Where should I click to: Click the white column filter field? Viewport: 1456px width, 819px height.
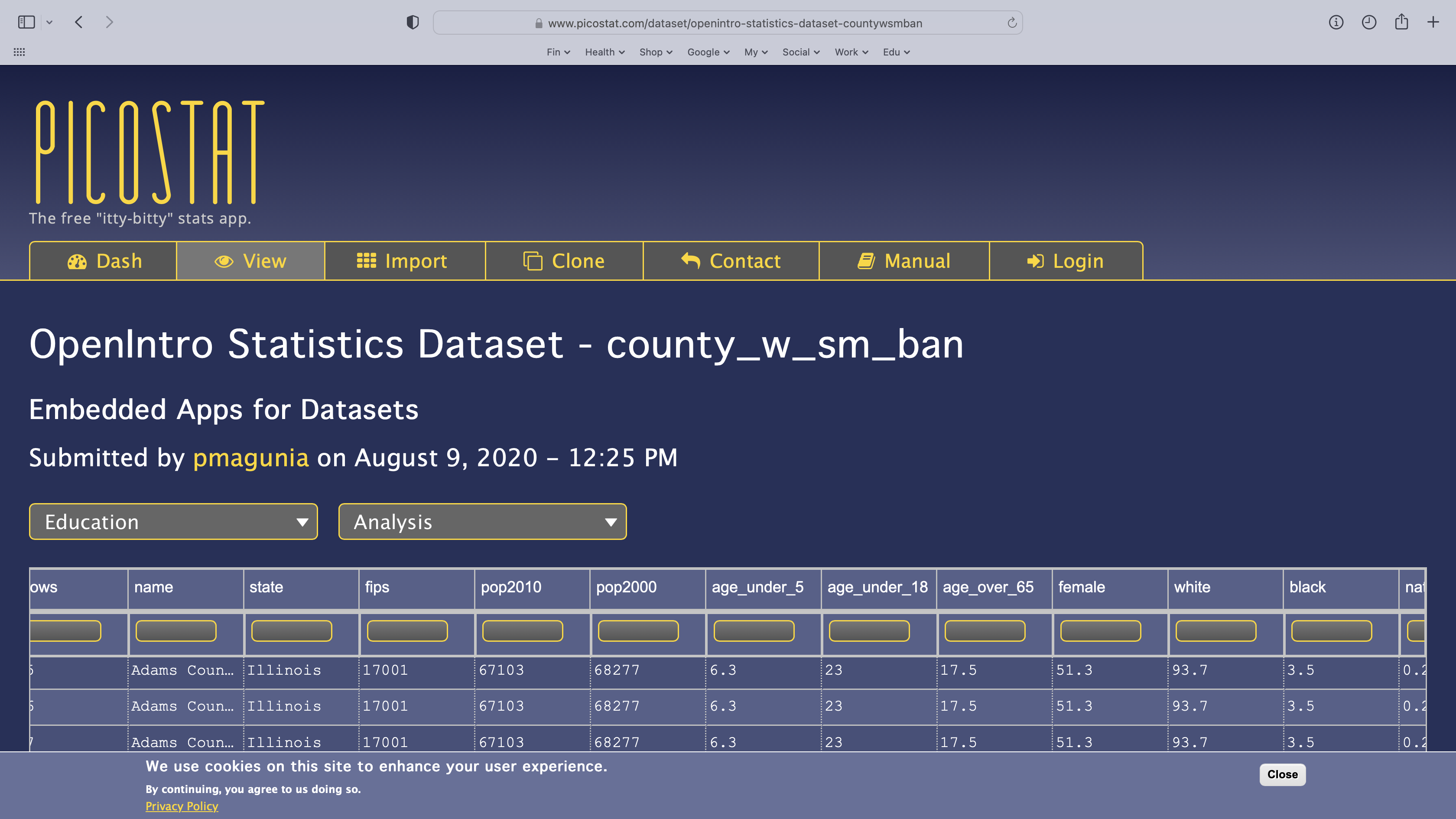coord(1216,631)
